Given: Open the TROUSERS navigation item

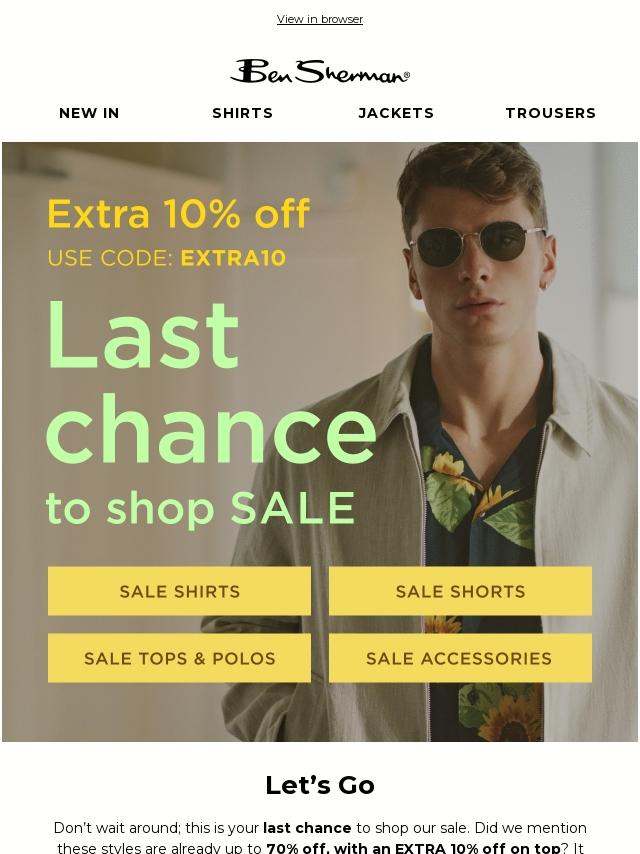Looking at the screenshot, I should coord(551,113).
